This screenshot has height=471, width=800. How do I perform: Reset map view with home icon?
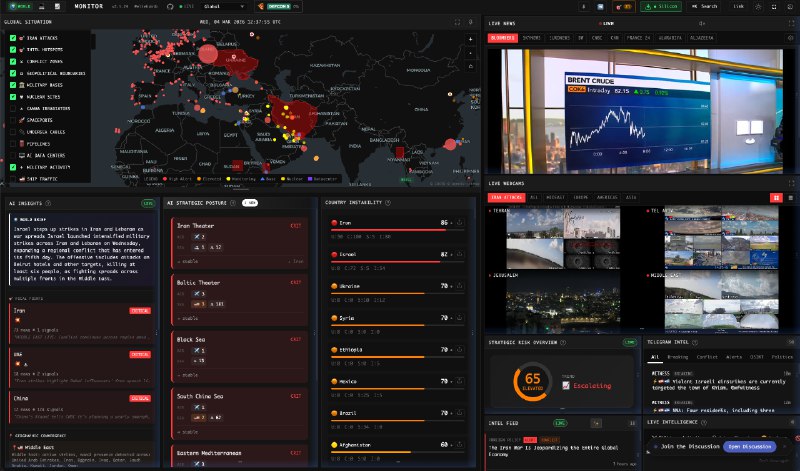click(470, 66)
